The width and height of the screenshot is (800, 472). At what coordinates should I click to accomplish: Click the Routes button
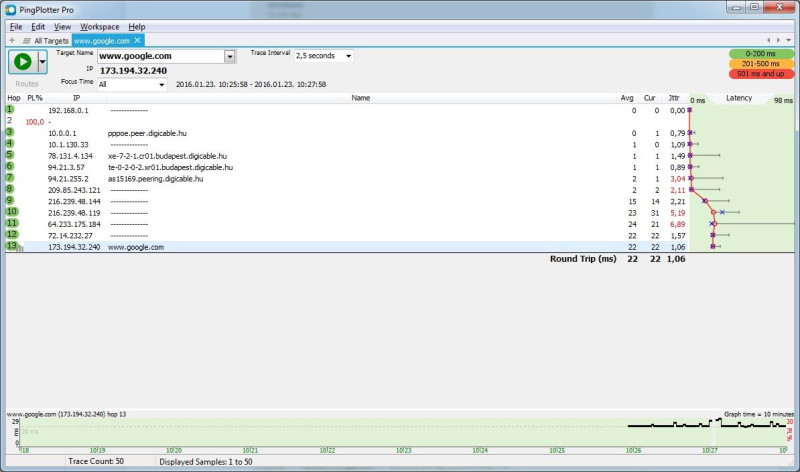coord(27,84)
